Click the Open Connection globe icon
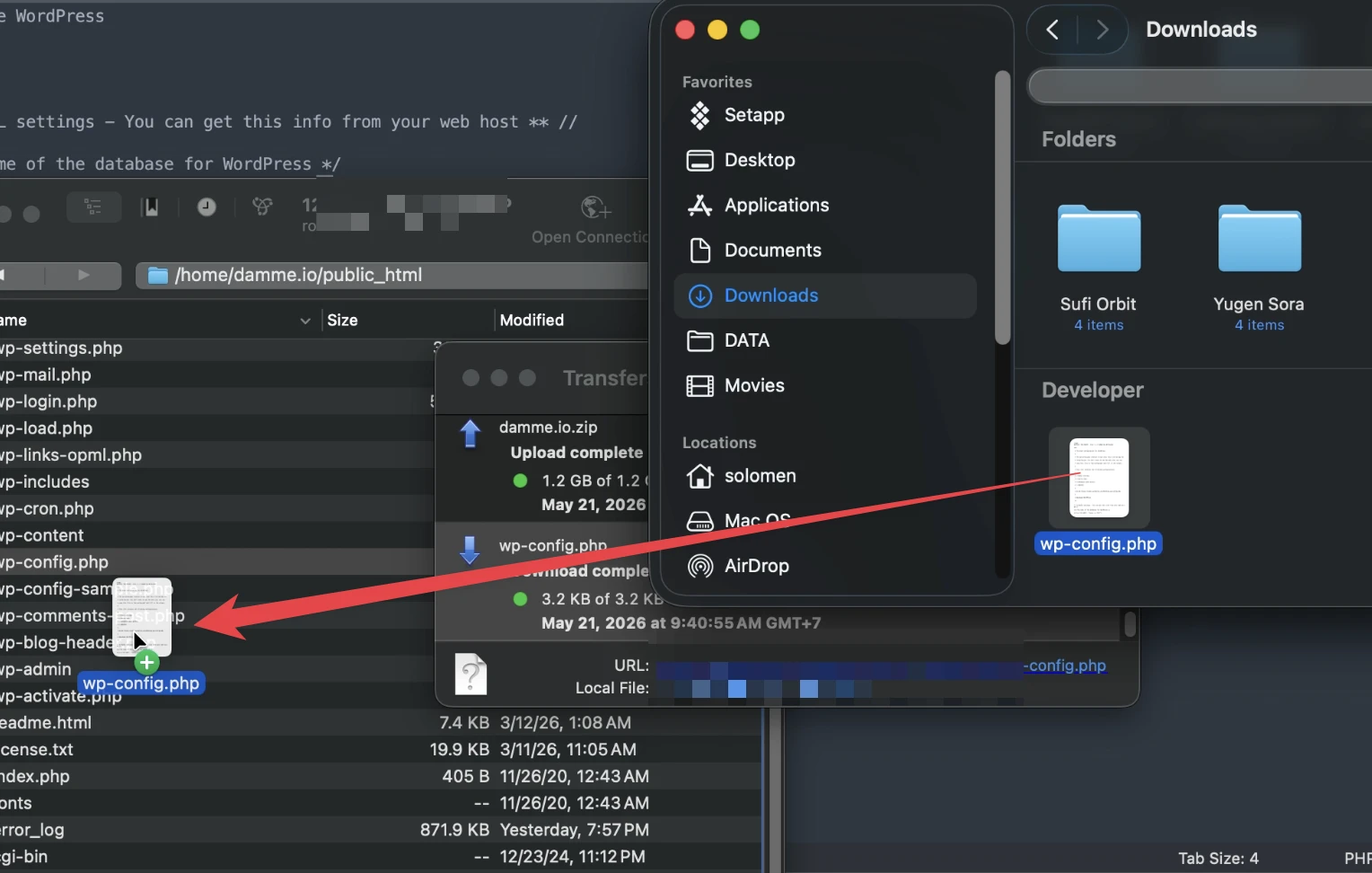1372x873 pixels. pos(595,207)
